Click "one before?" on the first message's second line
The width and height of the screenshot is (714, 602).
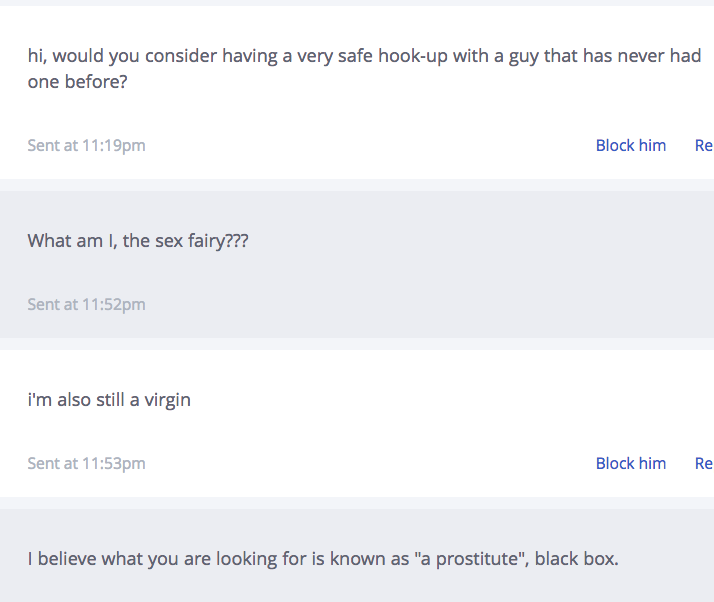coord(77,83)
